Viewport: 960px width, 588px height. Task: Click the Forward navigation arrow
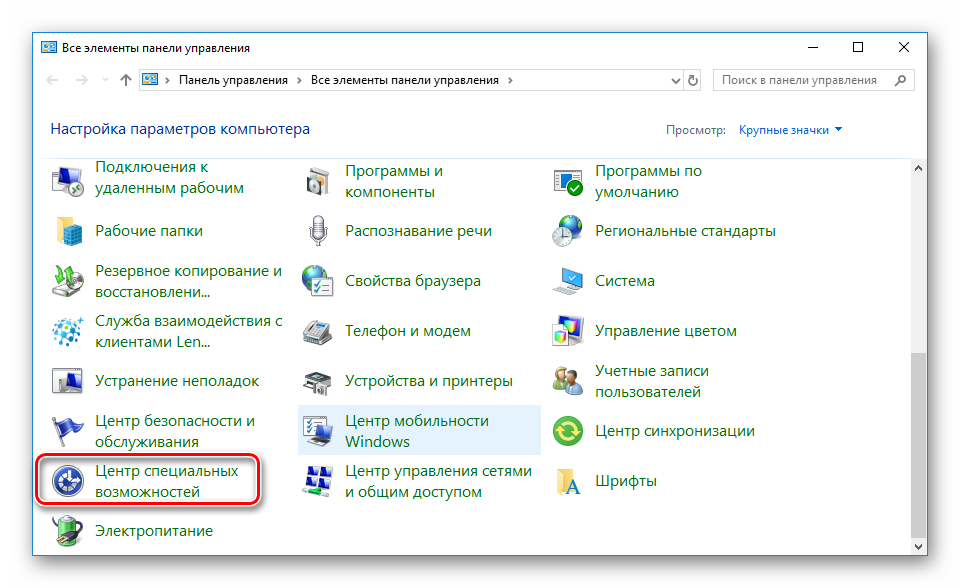click(x=81, y=80)
